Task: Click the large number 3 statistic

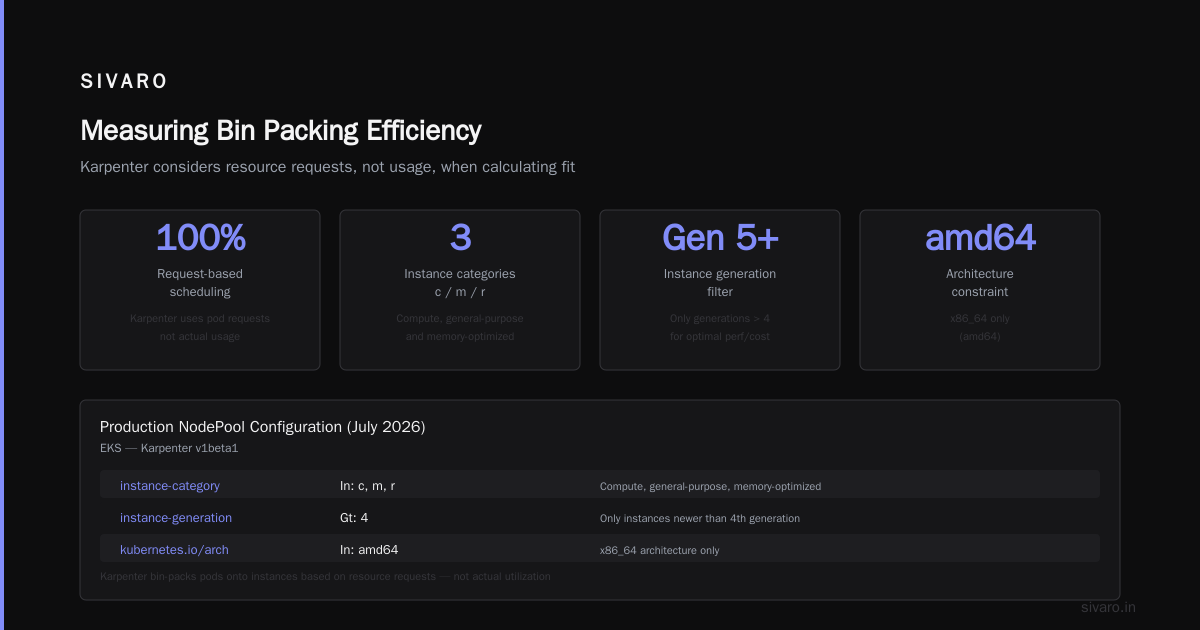Action: coord(460,238)
